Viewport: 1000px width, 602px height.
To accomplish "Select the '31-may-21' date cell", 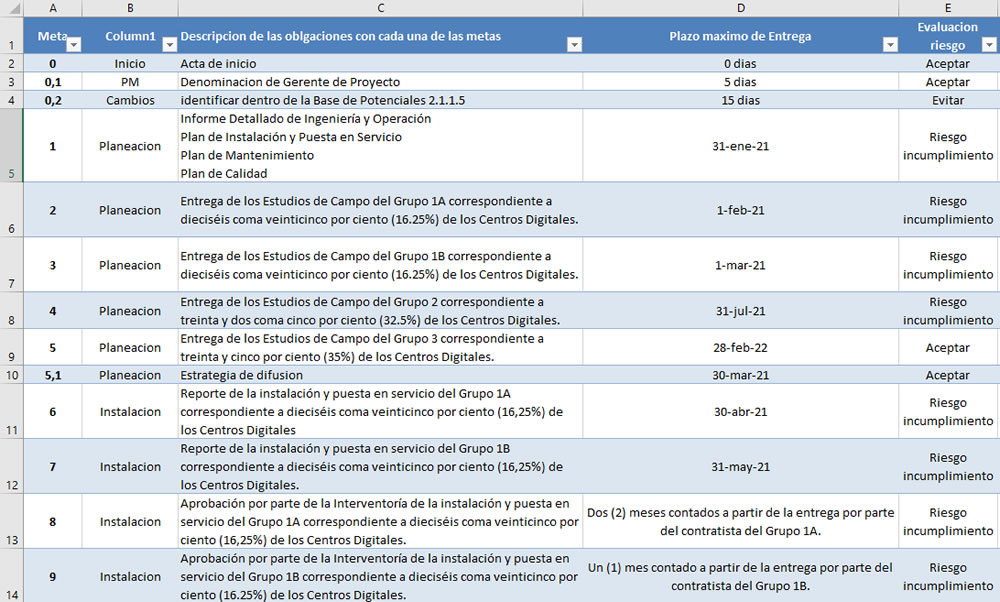I will tap(740, 466).
